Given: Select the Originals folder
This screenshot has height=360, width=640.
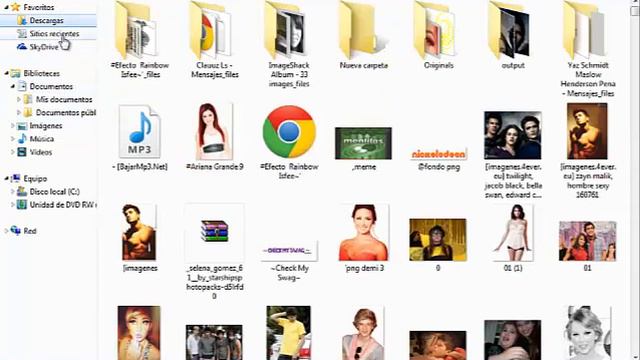Looking at the screenshot, I should tap(438, 35).
